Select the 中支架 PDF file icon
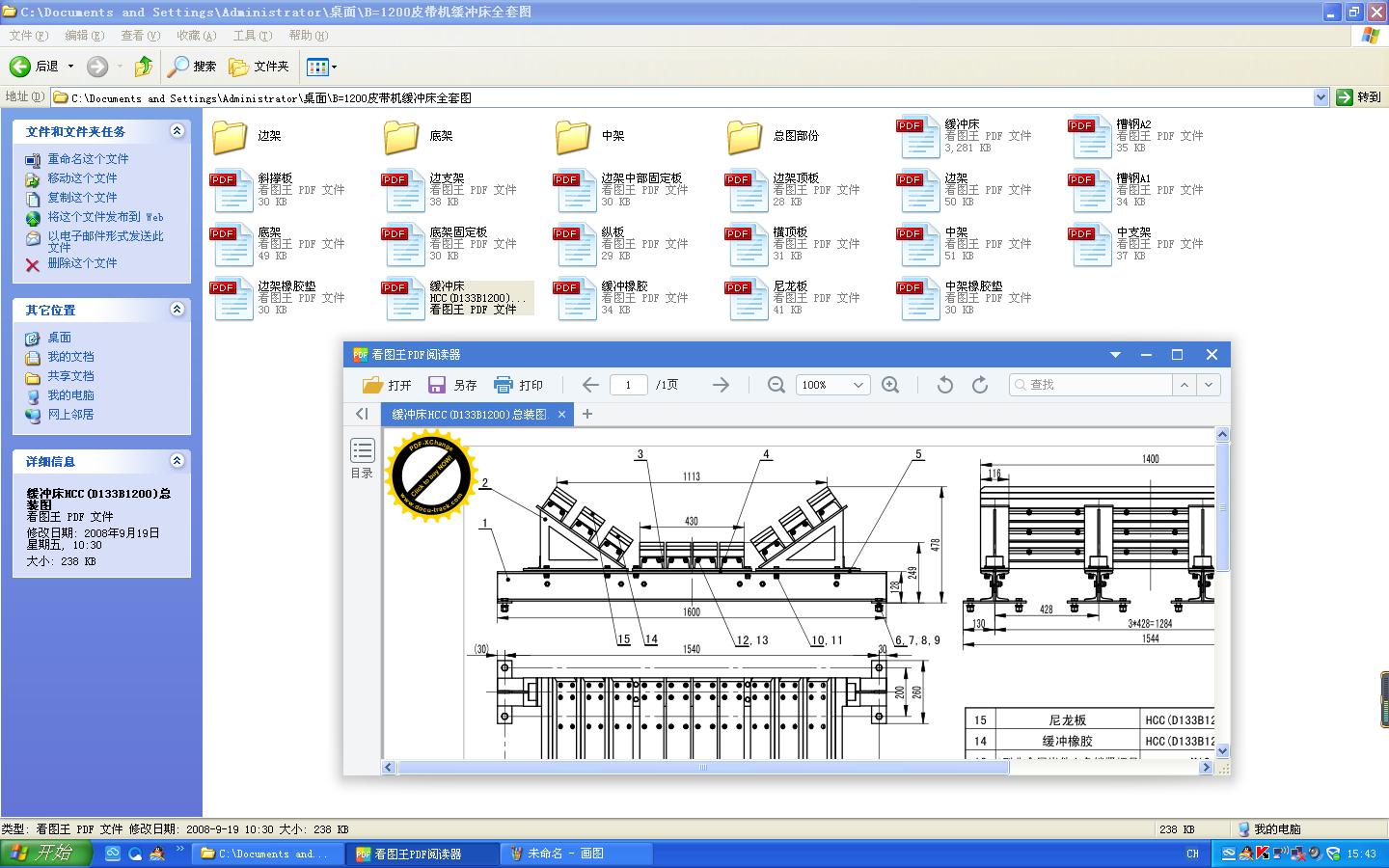The height and width of the screenshot is (868, 1389). (1090, 245)
